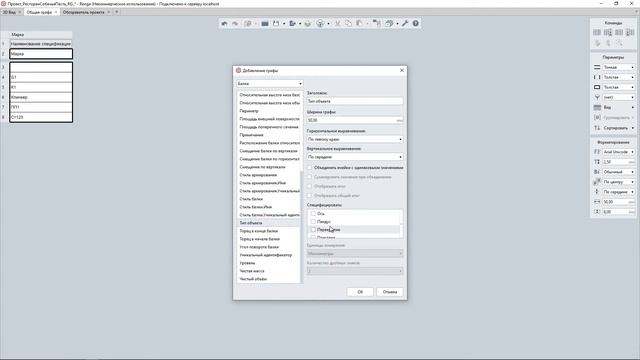Switch to the Общая графа tab
The width and height of the screenshot is (640, 360).
coord(39,12)
